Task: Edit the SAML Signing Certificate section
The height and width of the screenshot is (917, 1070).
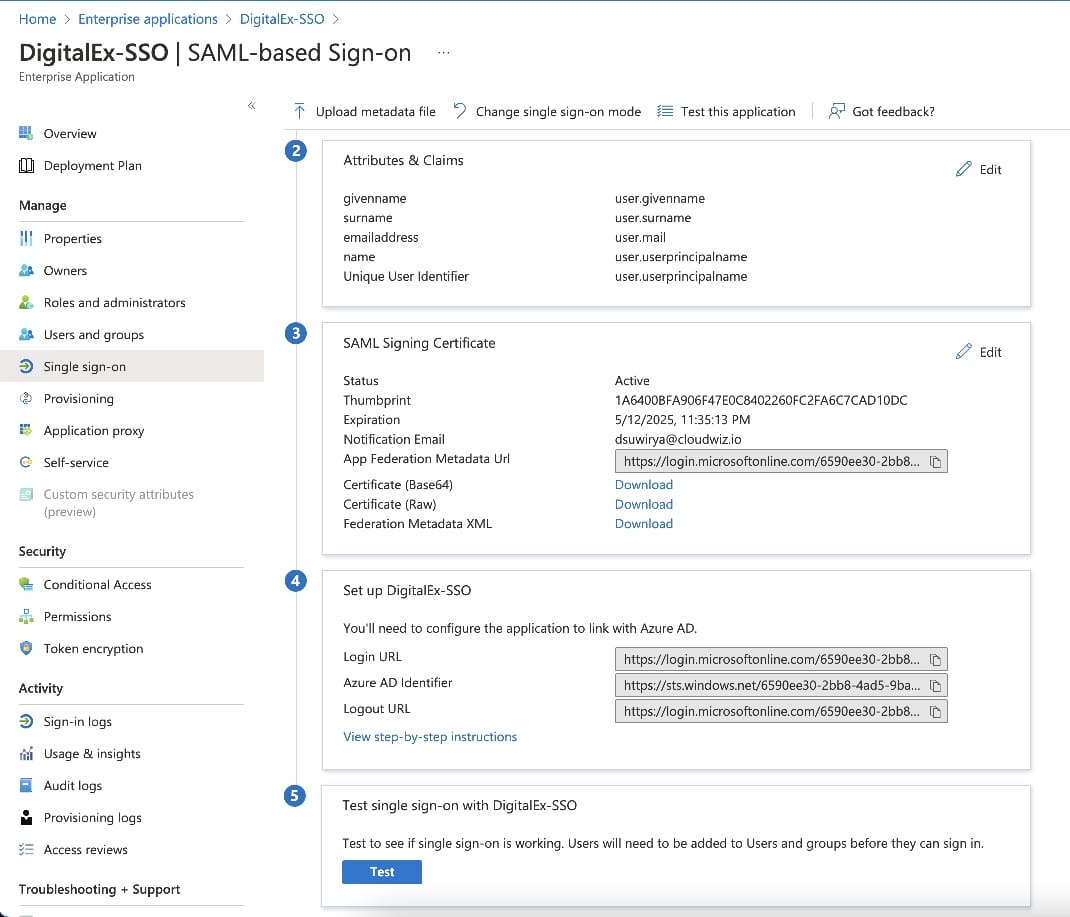Action: (979, 352)
